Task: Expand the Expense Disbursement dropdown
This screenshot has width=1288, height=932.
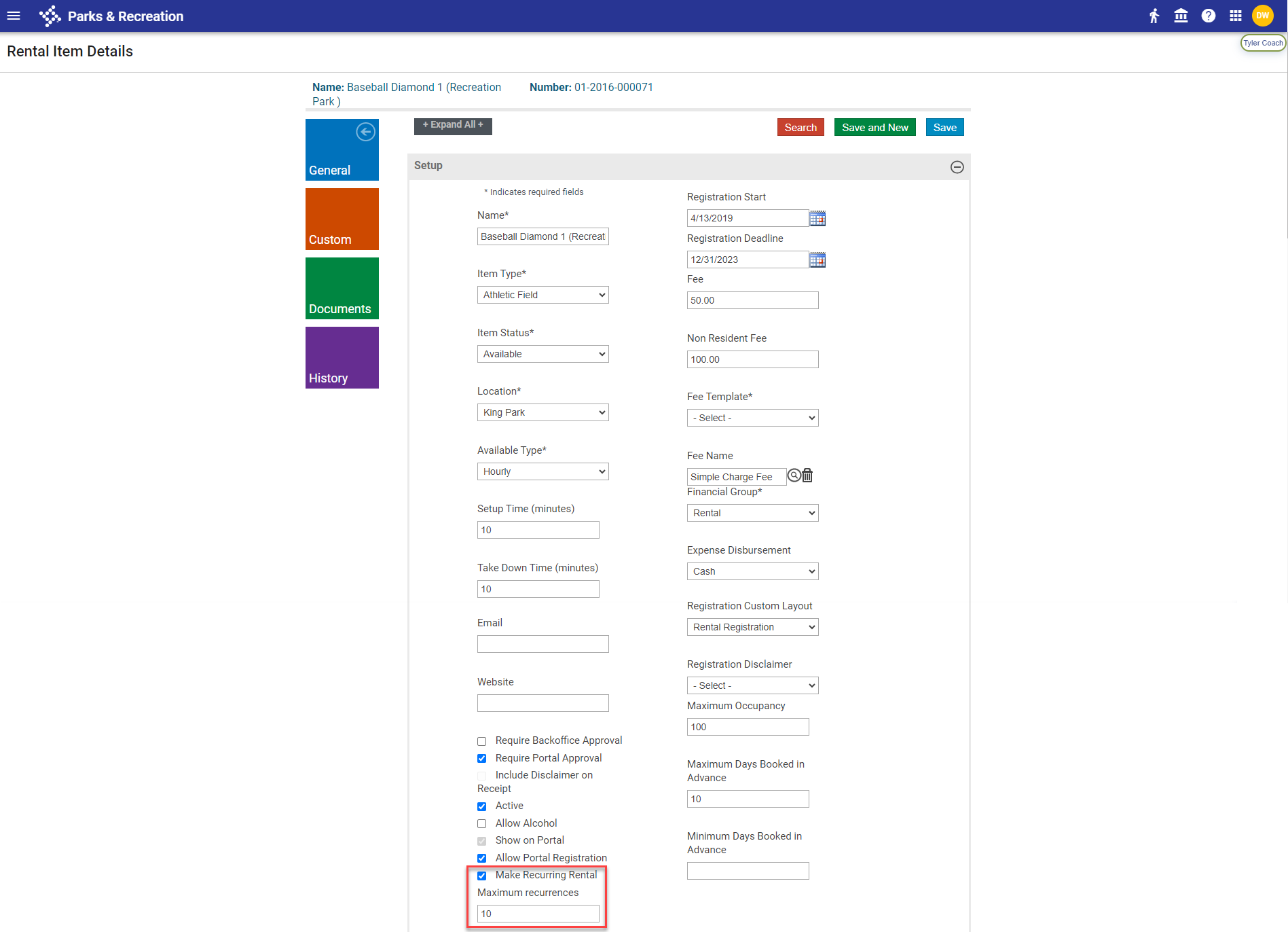Action: pos(752,571)
